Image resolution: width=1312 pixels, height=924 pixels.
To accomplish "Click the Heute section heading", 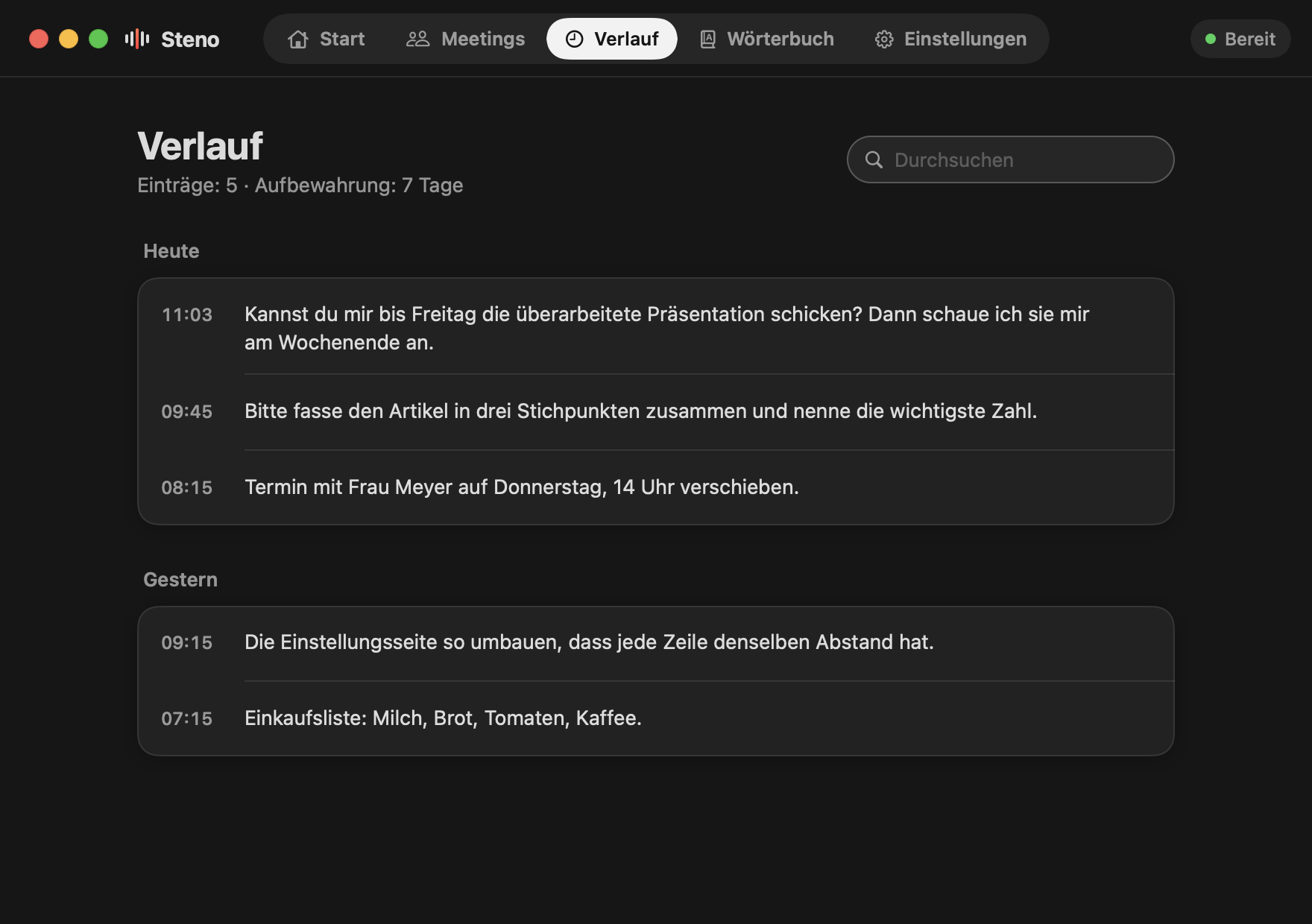I will 171,251.
